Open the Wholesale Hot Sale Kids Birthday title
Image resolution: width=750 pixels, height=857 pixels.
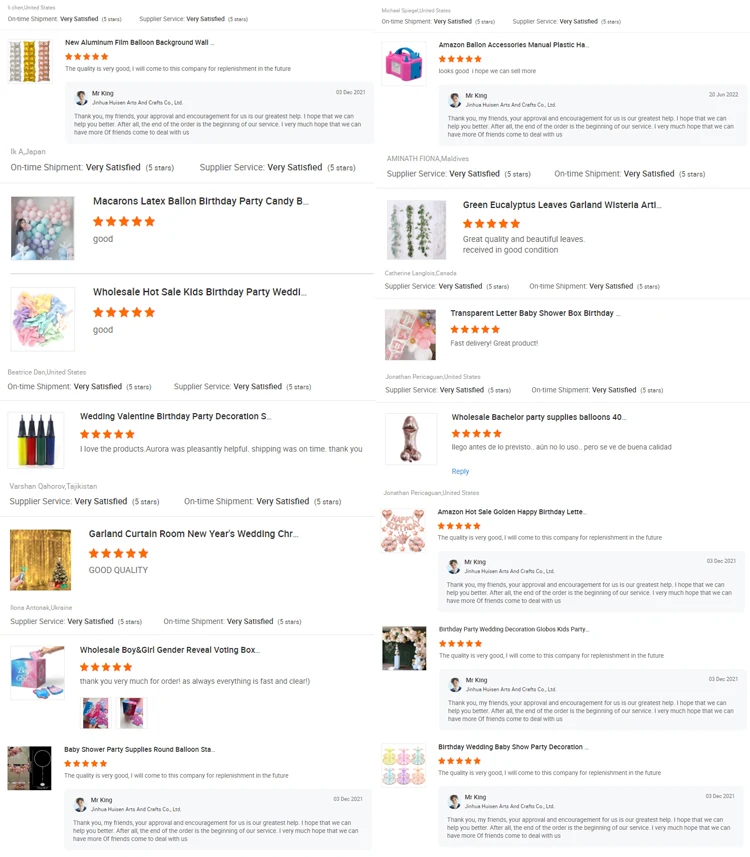[x=200, y=292]
